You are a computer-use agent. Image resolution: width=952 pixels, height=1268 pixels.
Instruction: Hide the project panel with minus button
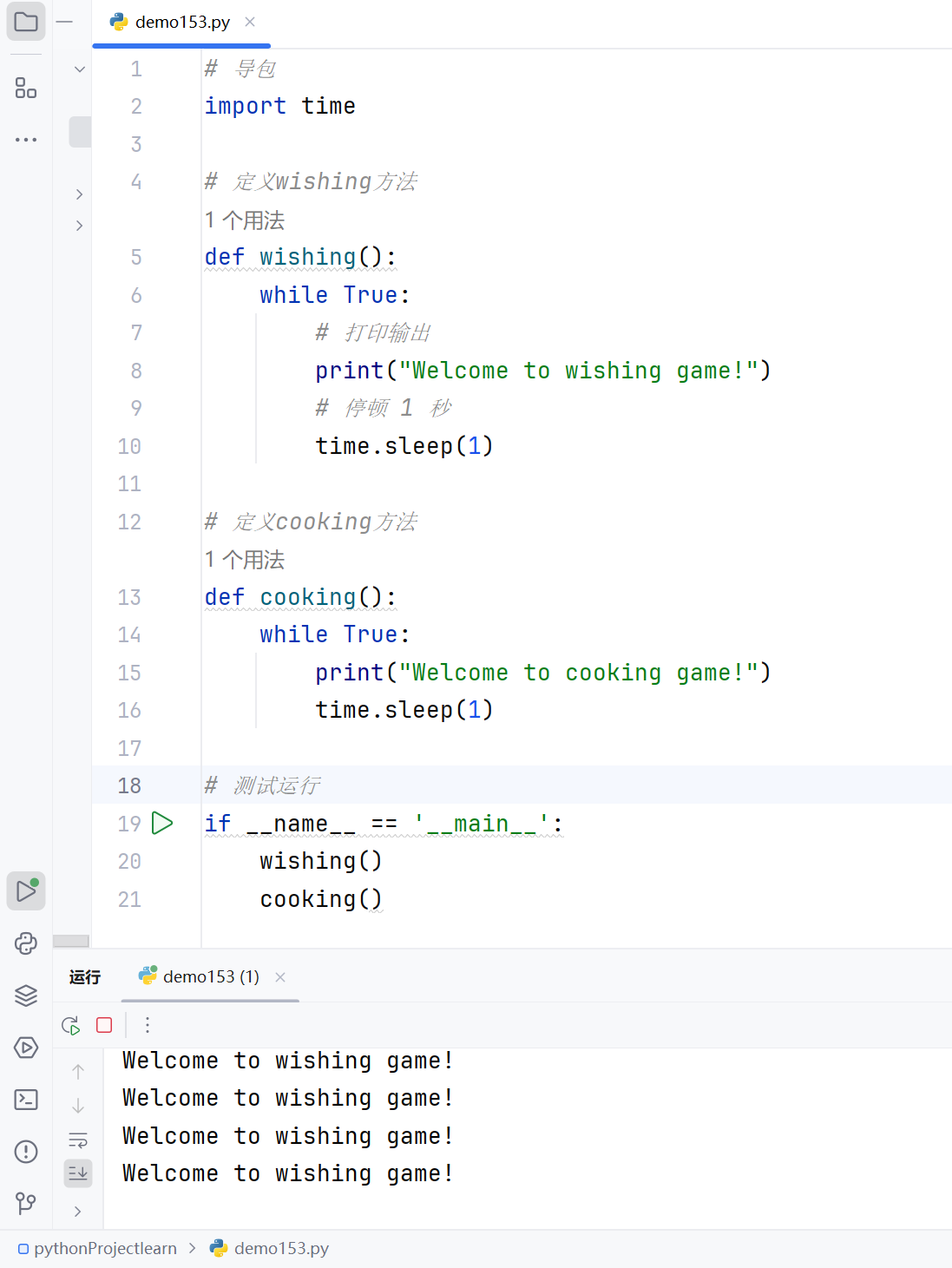point(64,22)
